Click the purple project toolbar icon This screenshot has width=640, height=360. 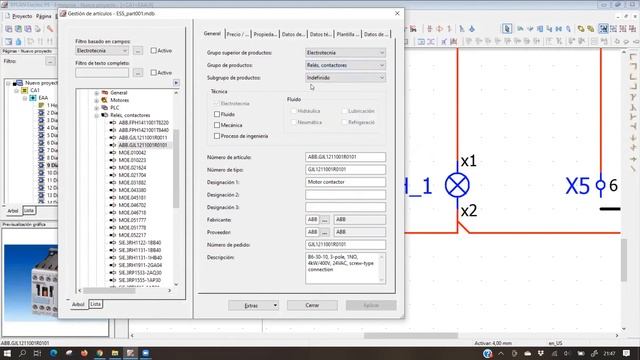pyautogui.click(x=28, y=29)
